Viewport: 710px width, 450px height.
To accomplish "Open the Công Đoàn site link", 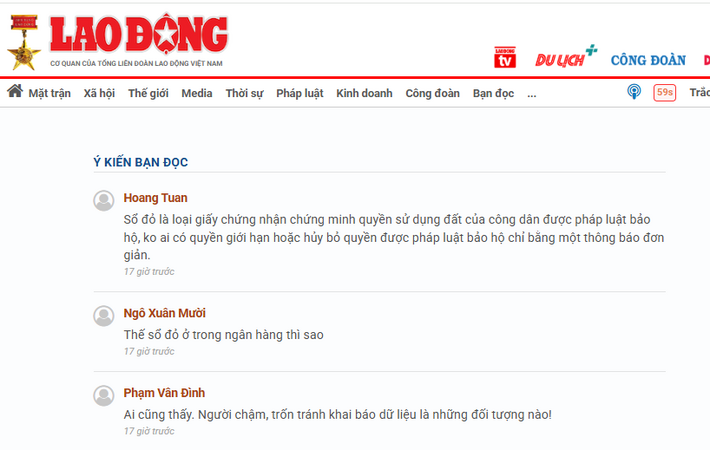I will click(648, 60).
